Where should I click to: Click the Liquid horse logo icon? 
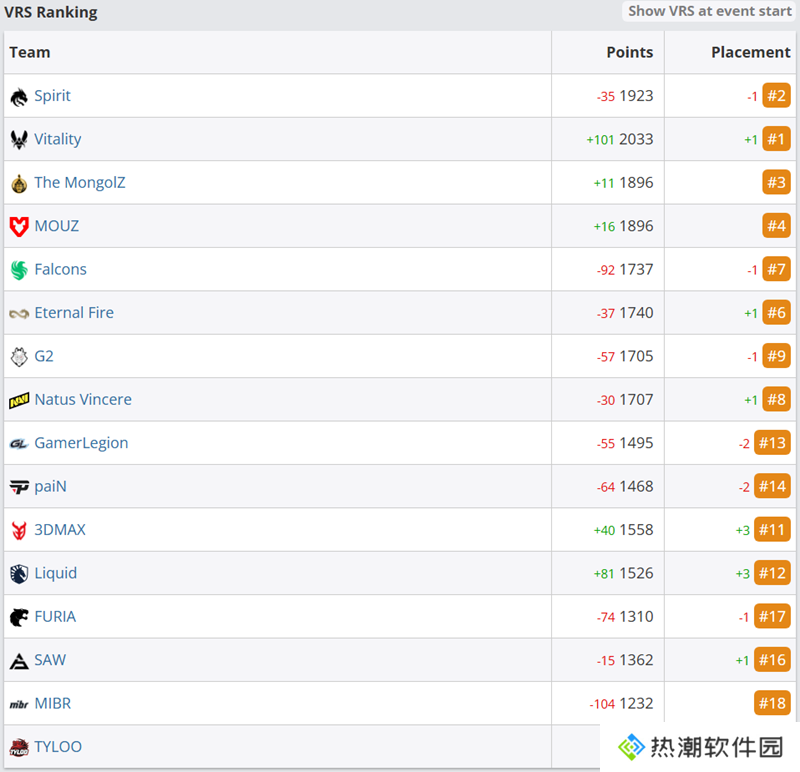pos(19,574)
